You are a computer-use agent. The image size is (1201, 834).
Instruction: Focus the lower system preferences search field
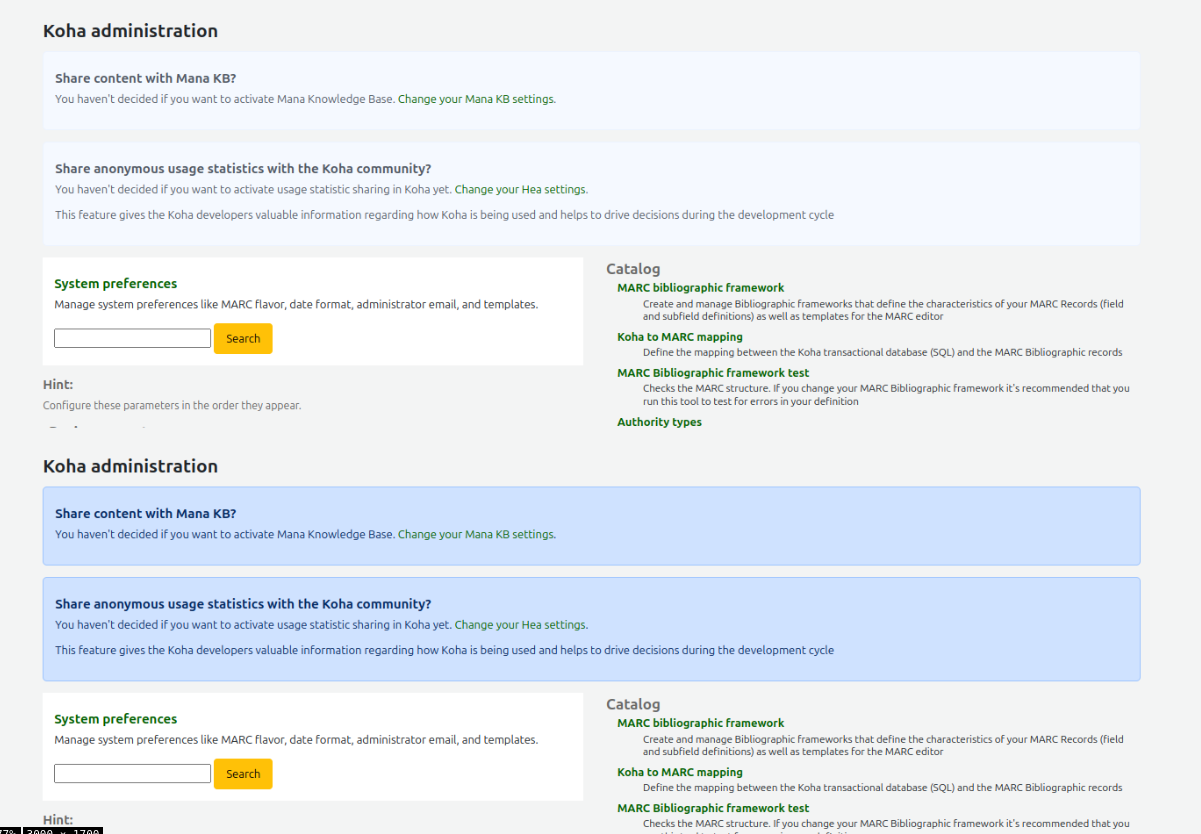tap(132, 774)
